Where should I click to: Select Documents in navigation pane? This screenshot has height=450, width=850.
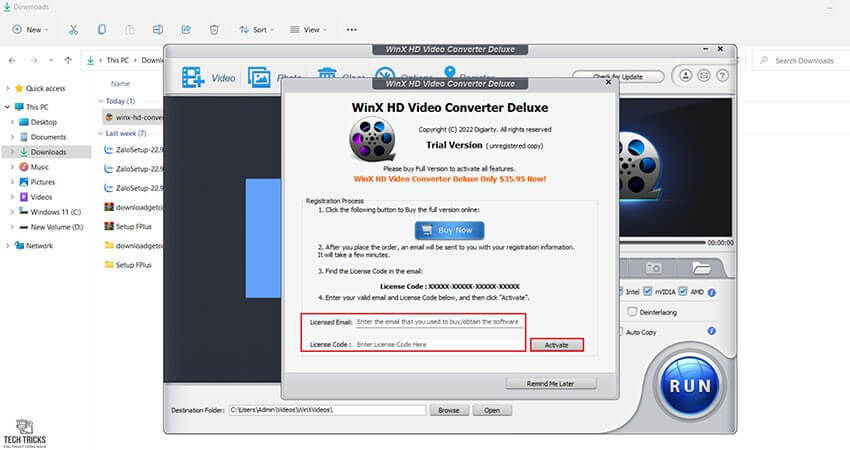click(48, 137)
